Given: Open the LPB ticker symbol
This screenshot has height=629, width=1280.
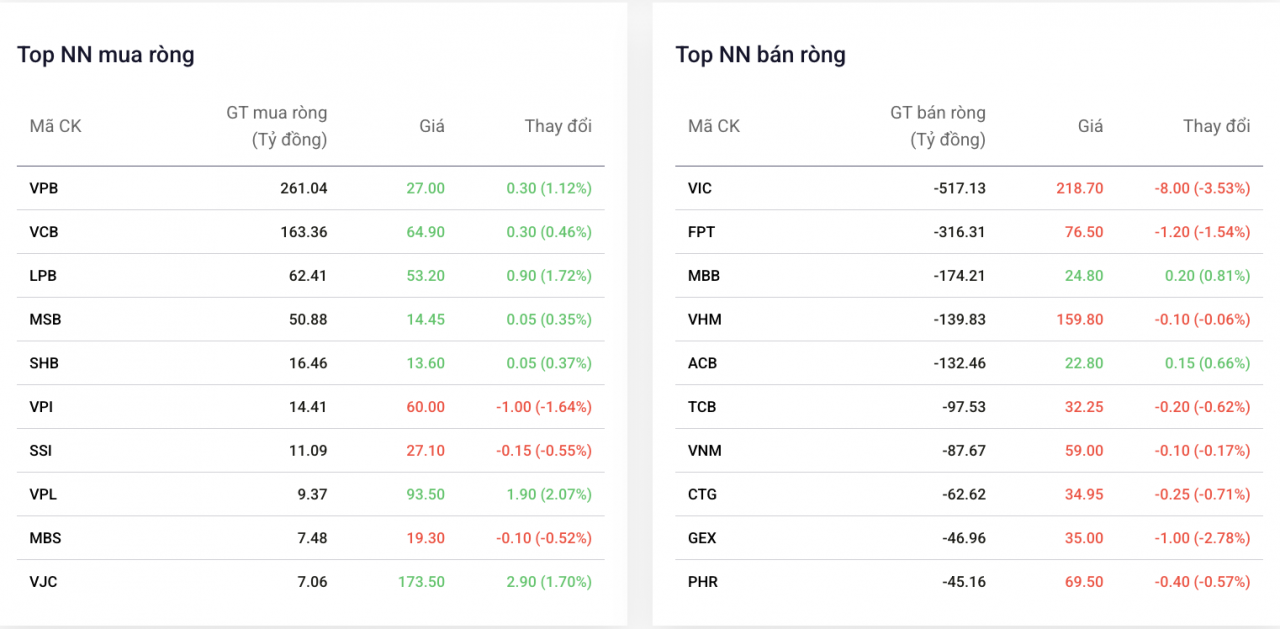Looking at the screenshot, I should tap(44, 276).
